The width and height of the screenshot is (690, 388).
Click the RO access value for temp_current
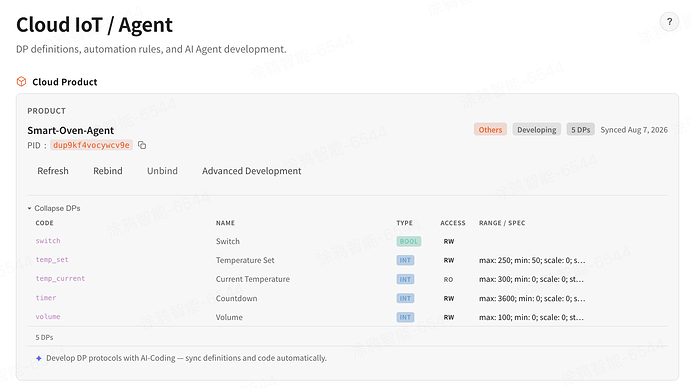(448, 279)
